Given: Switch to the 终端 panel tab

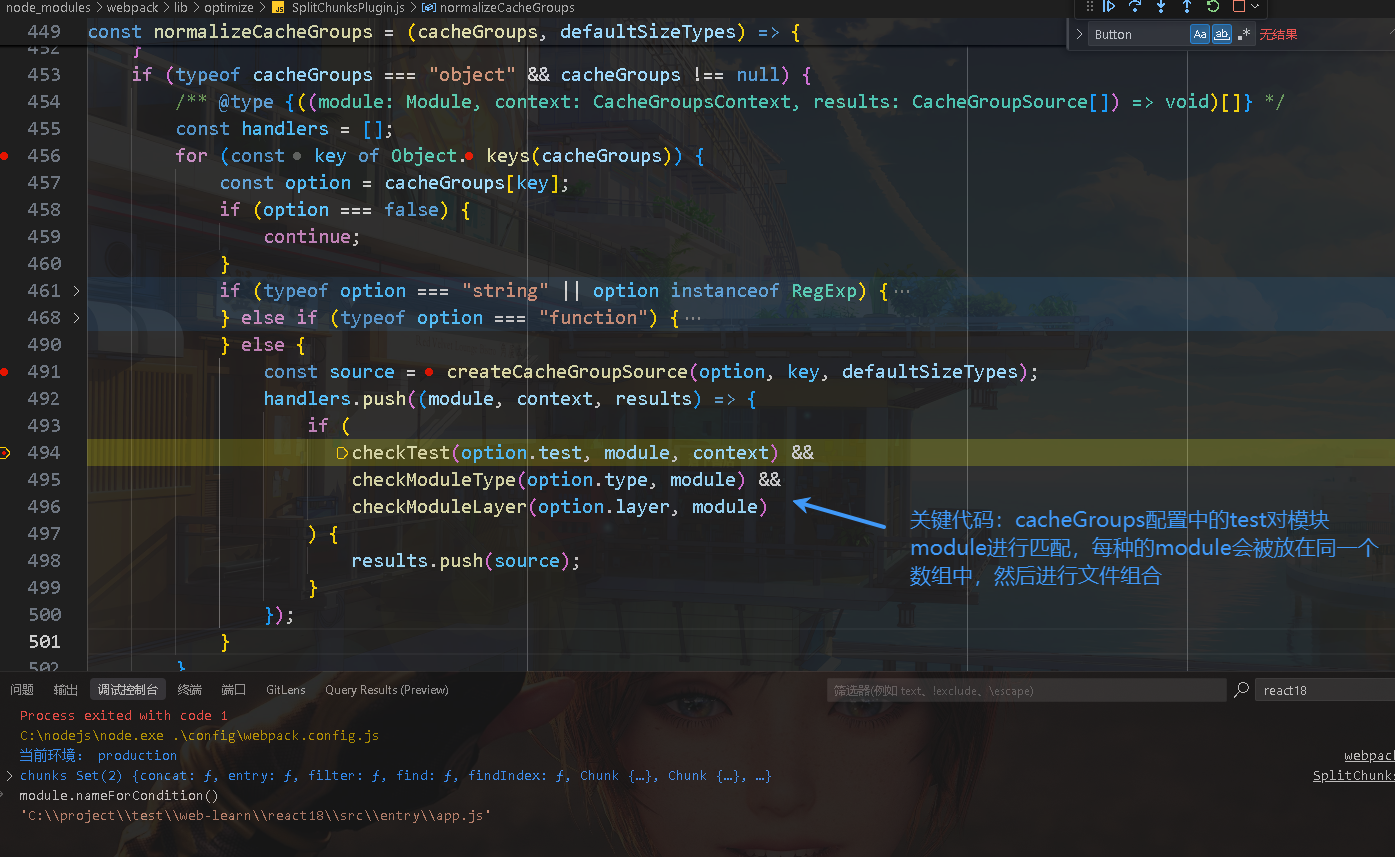Looking at the screenshot, I should point(190,690).
